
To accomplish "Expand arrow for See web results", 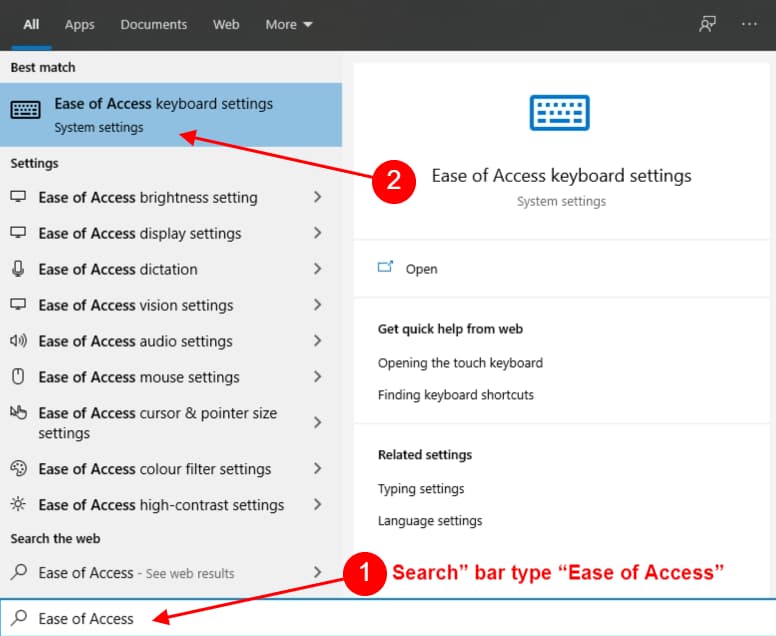I will click(317, 572).
